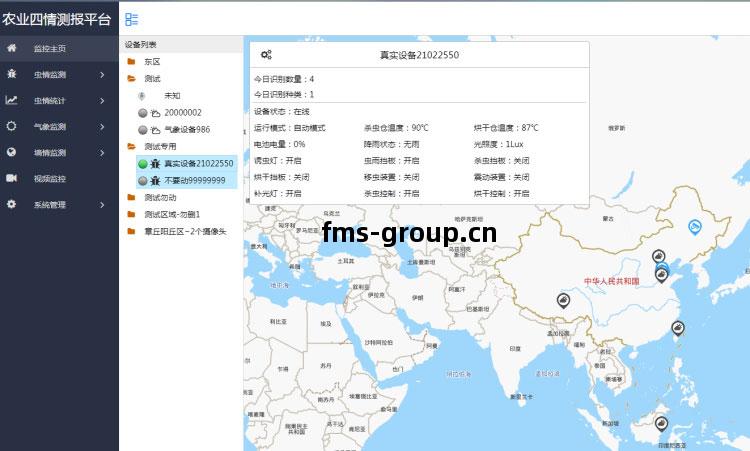Screen dimensions: 750x451
Task: Select the grey map marker in Indonesia
Action: coord(661,424)
